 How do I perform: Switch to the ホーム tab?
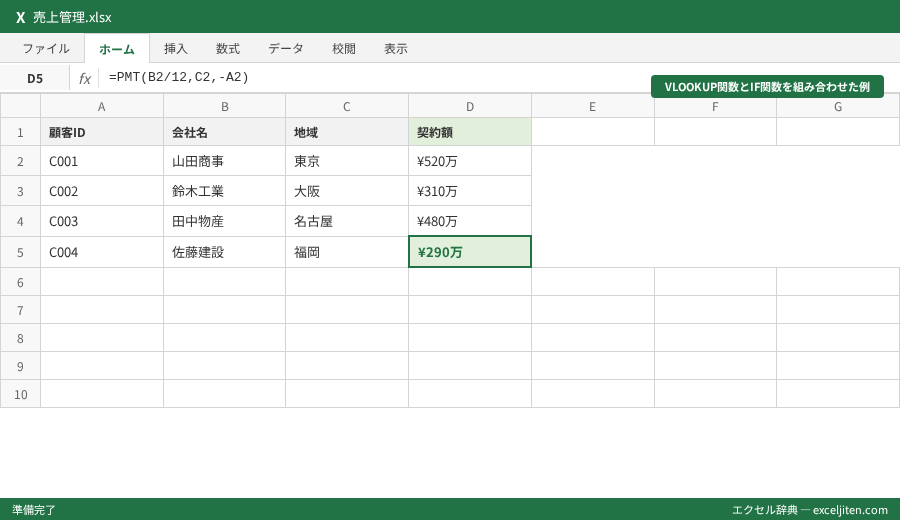[117, 49]
